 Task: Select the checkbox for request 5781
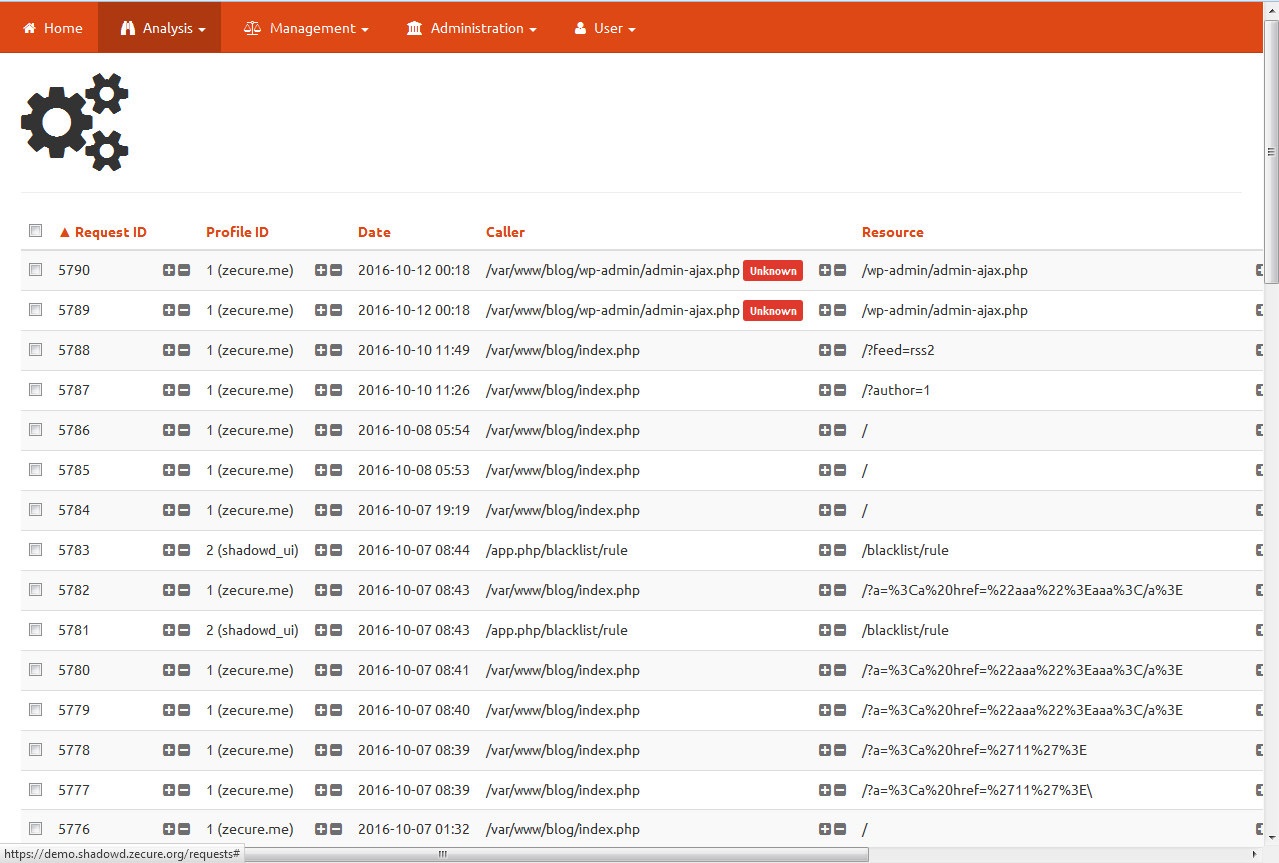coord(36,629)
